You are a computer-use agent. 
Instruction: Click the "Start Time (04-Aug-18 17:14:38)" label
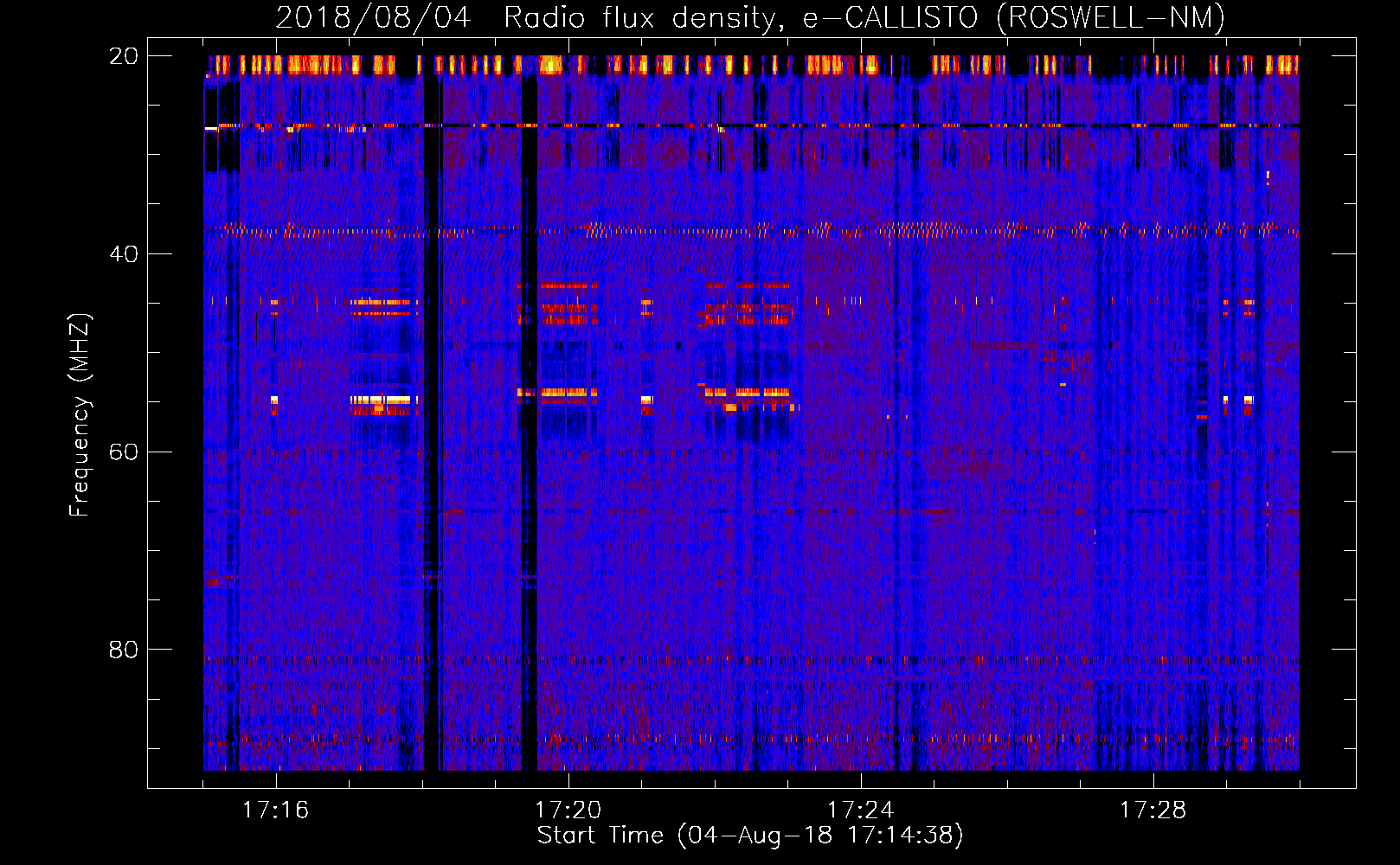click(x=750, y=836)
